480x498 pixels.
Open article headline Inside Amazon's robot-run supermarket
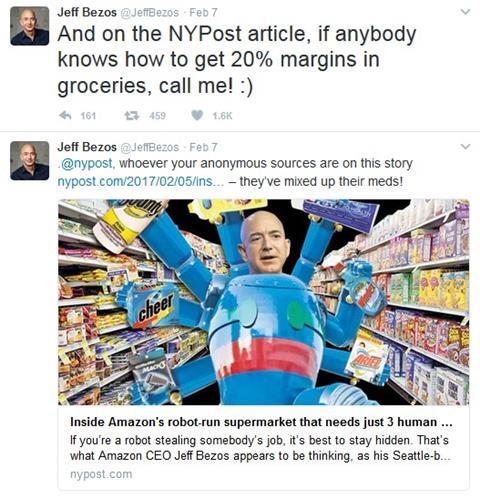tap(261, 422)
